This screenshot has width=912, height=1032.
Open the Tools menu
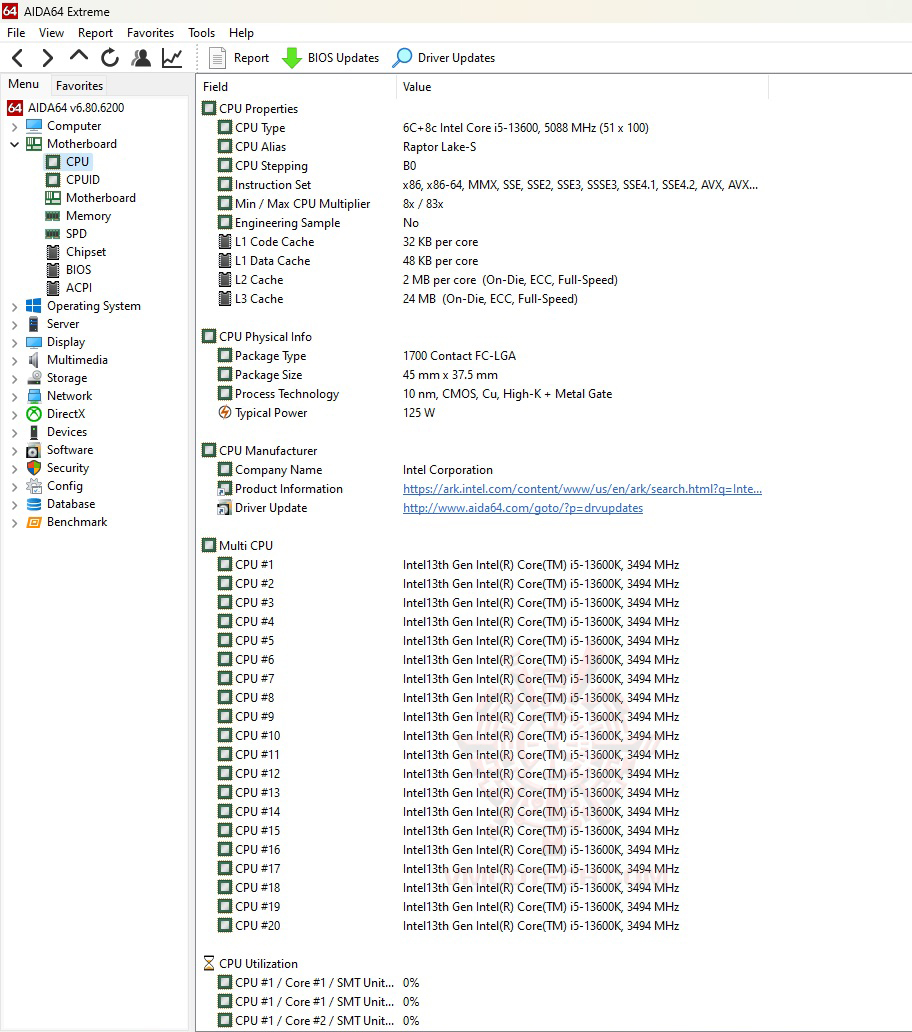click(x=201, y=33)
